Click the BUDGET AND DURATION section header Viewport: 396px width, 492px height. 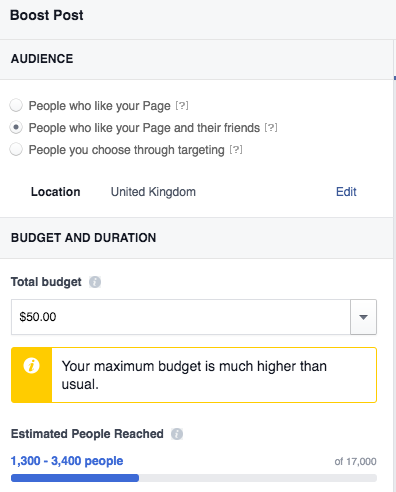pyautogui.click(x=83, y=238)
